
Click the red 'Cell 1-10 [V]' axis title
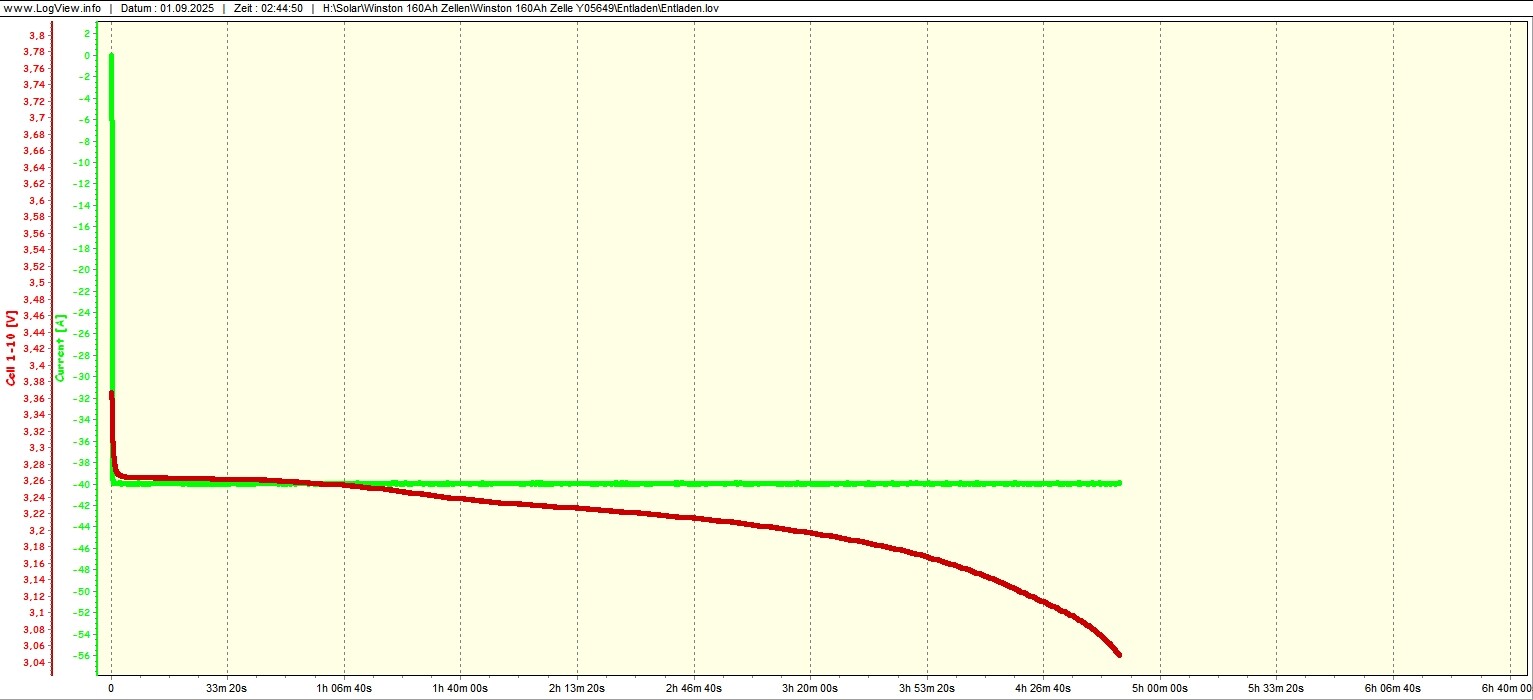(11, 347)
